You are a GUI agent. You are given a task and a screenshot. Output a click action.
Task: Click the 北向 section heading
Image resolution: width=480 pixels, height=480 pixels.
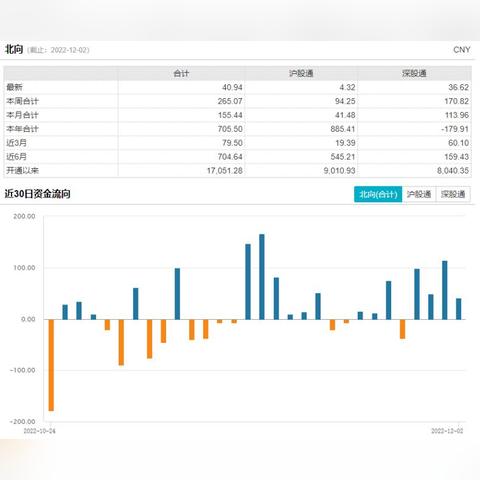14,50
